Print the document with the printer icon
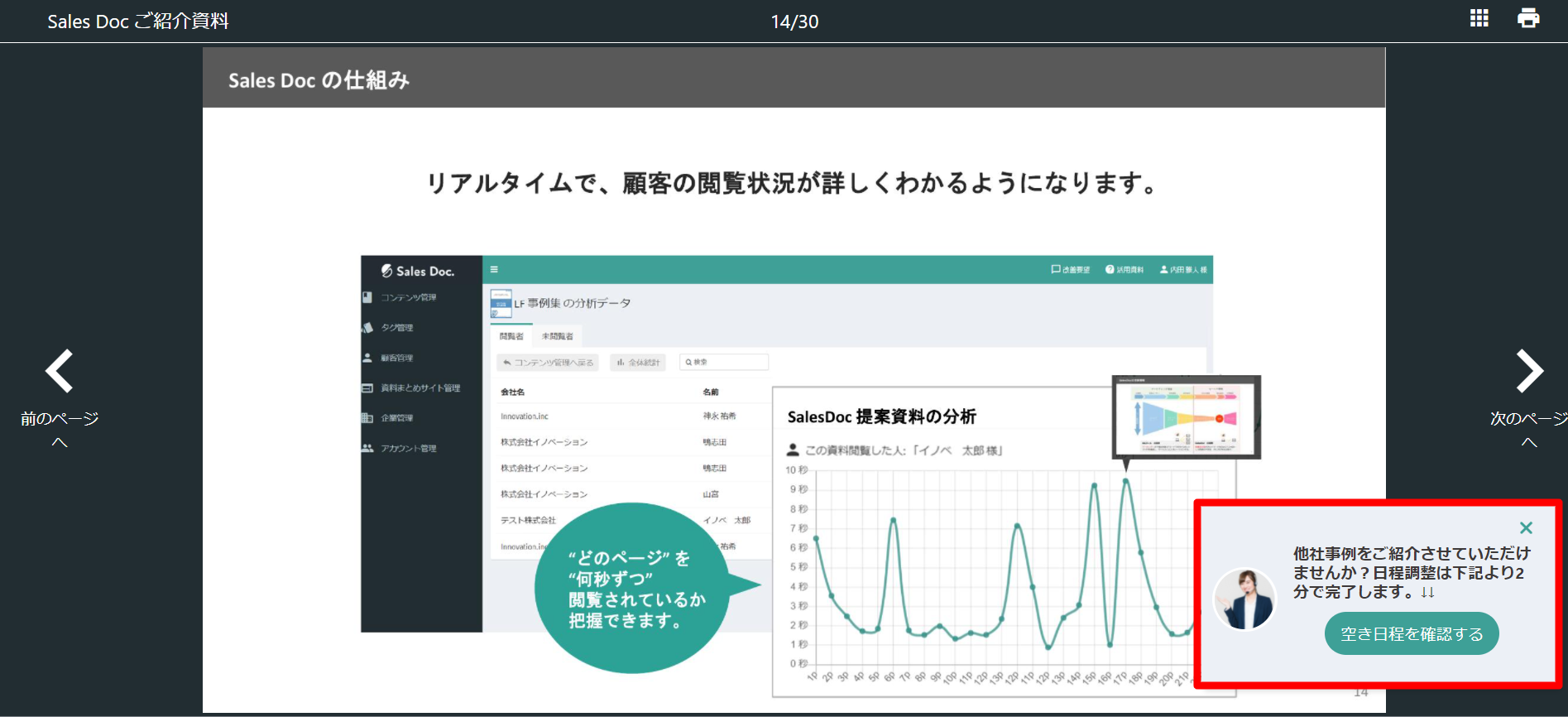The height and width of the screenshot is (717, 1568). tap(1528, 18)
